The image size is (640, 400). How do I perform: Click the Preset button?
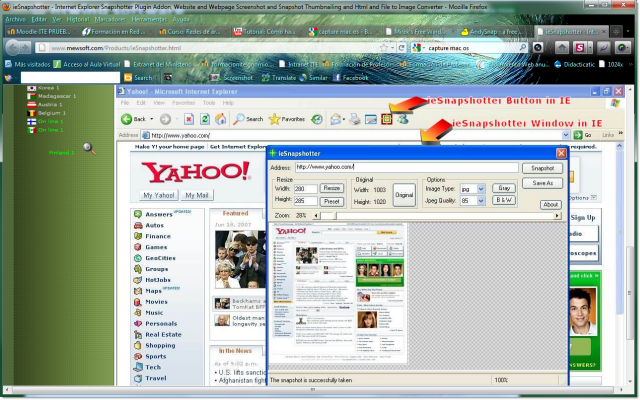coord(332,202)
